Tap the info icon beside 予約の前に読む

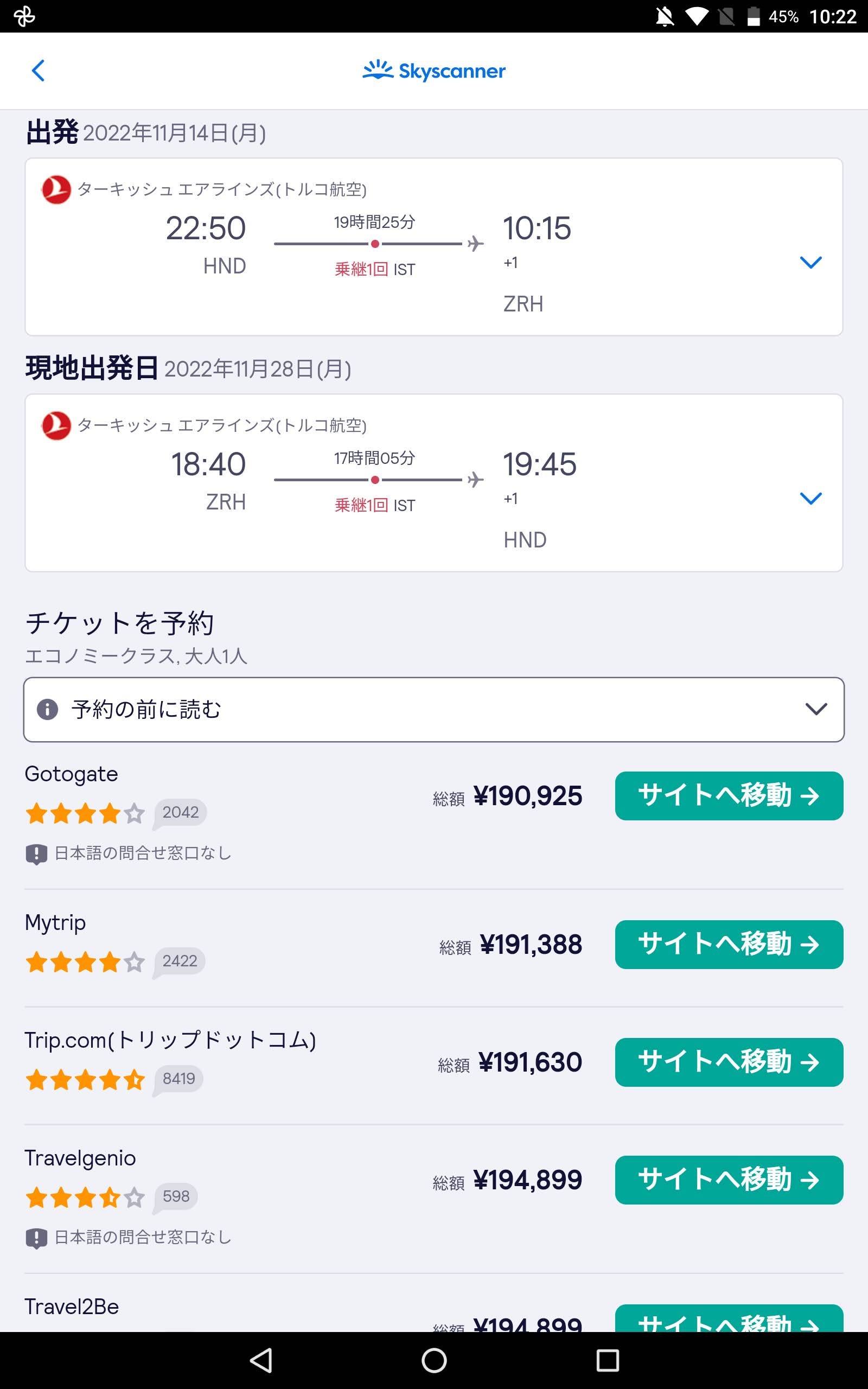(x=48, y=710)
